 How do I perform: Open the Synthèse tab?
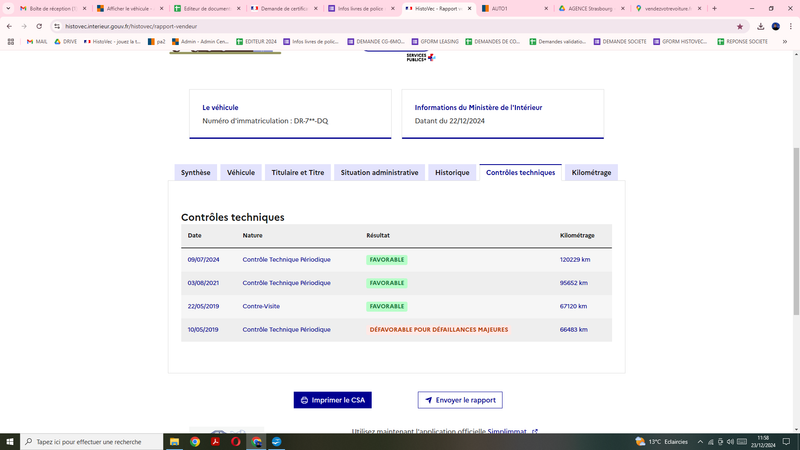(195, 172)
